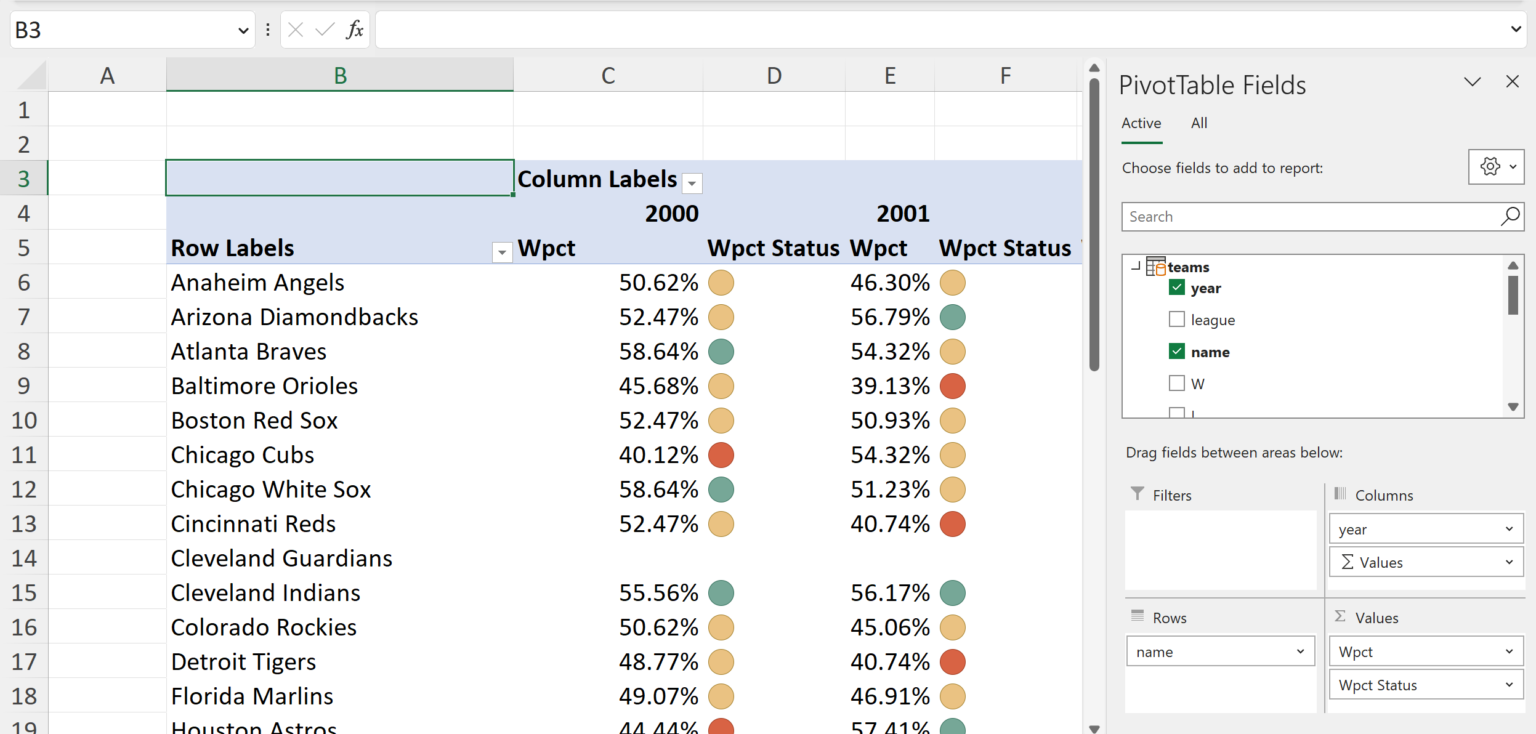Image resolution: width=1536 pixels, height=734 pixels.
Task: Open the Row Labels filter arrow
Action: coord(501,251)
